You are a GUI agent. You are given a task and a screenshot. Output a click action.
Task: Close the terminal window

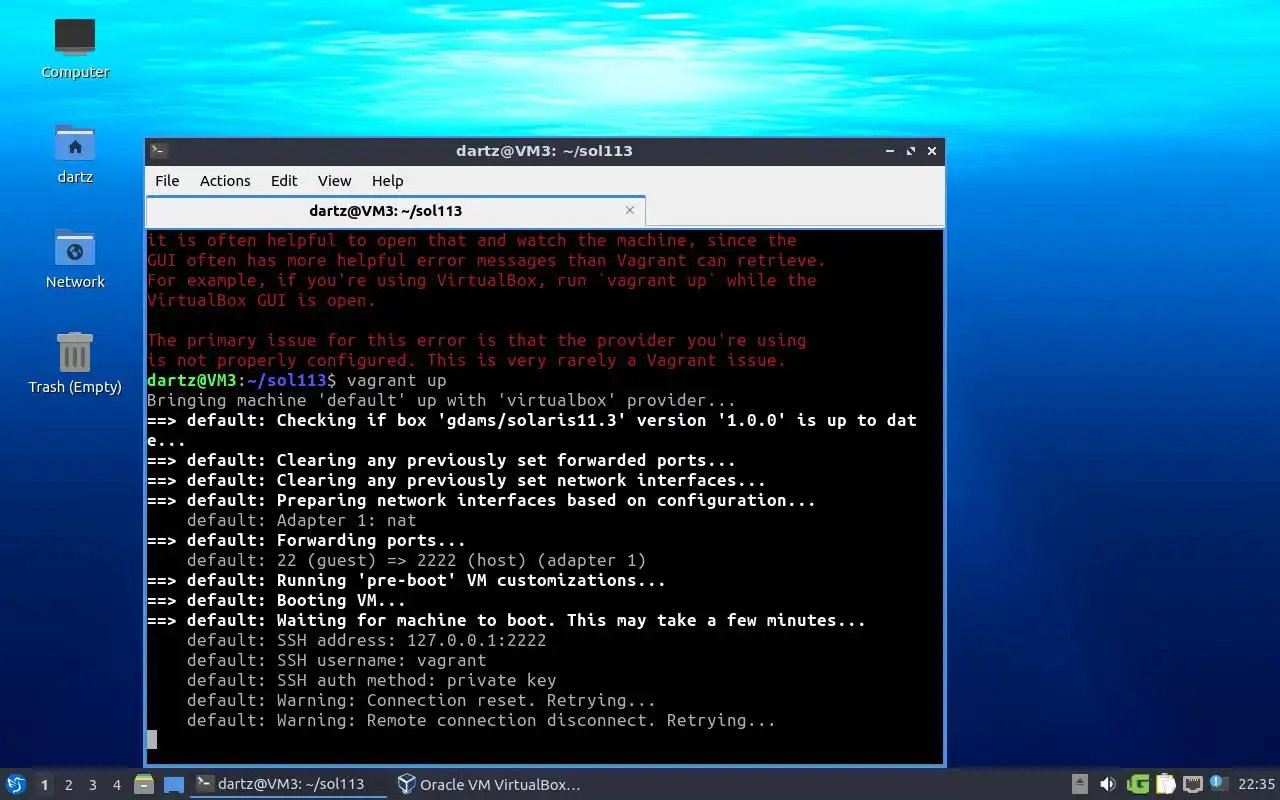[x=932, y=151]
